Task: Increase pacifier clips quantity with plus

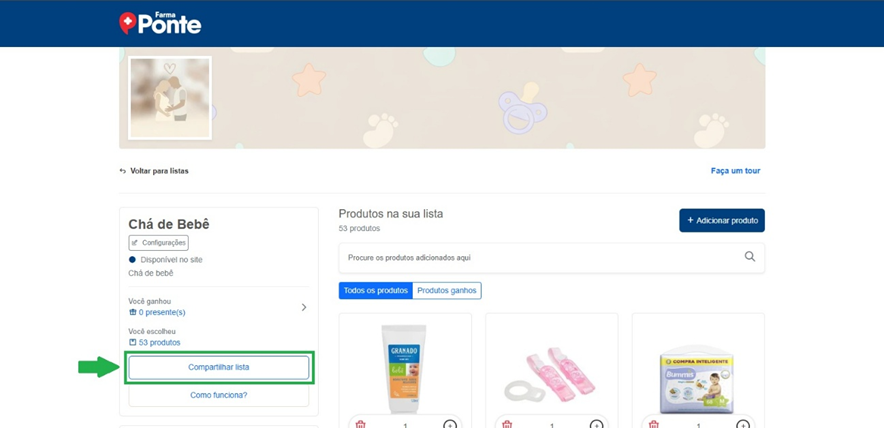Action: pos(597,424)
